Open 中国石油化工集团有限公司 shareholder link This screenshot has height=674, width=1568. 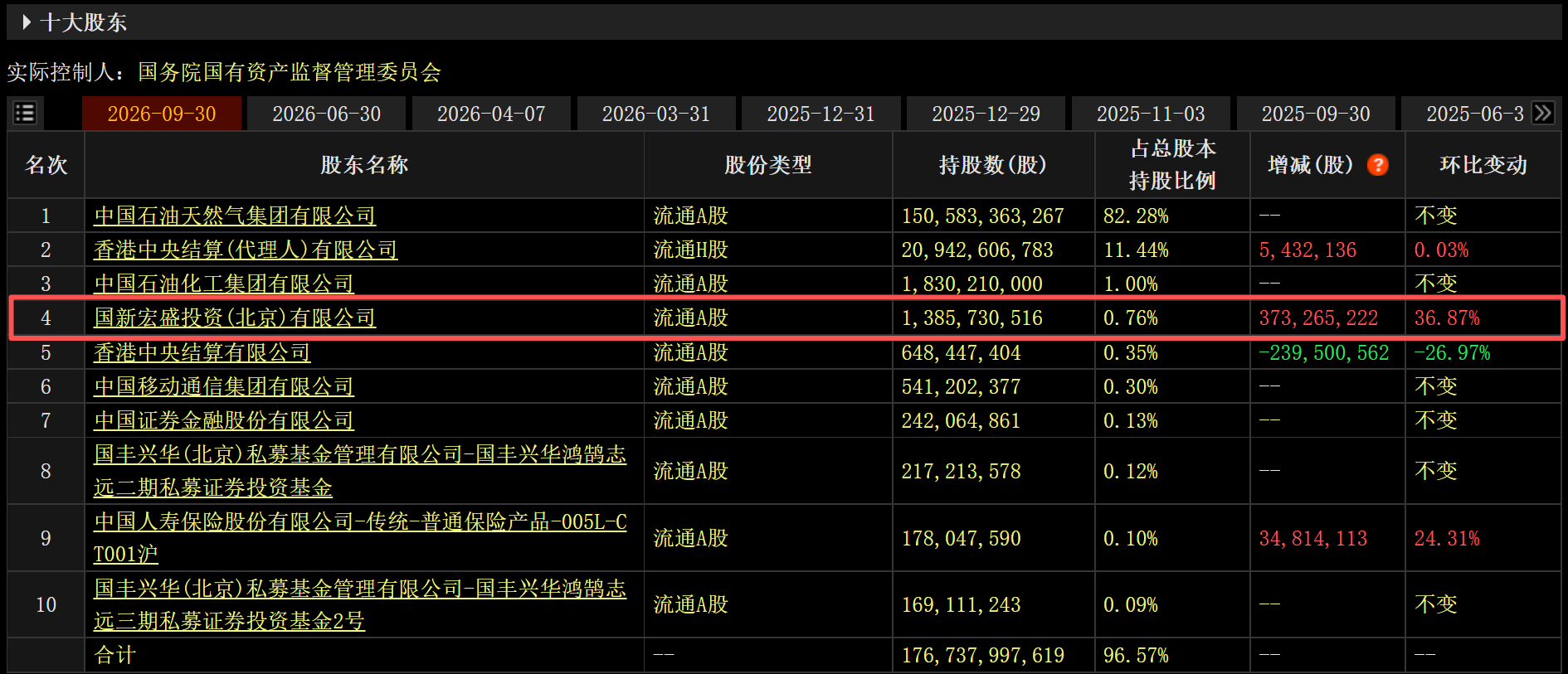224,284
